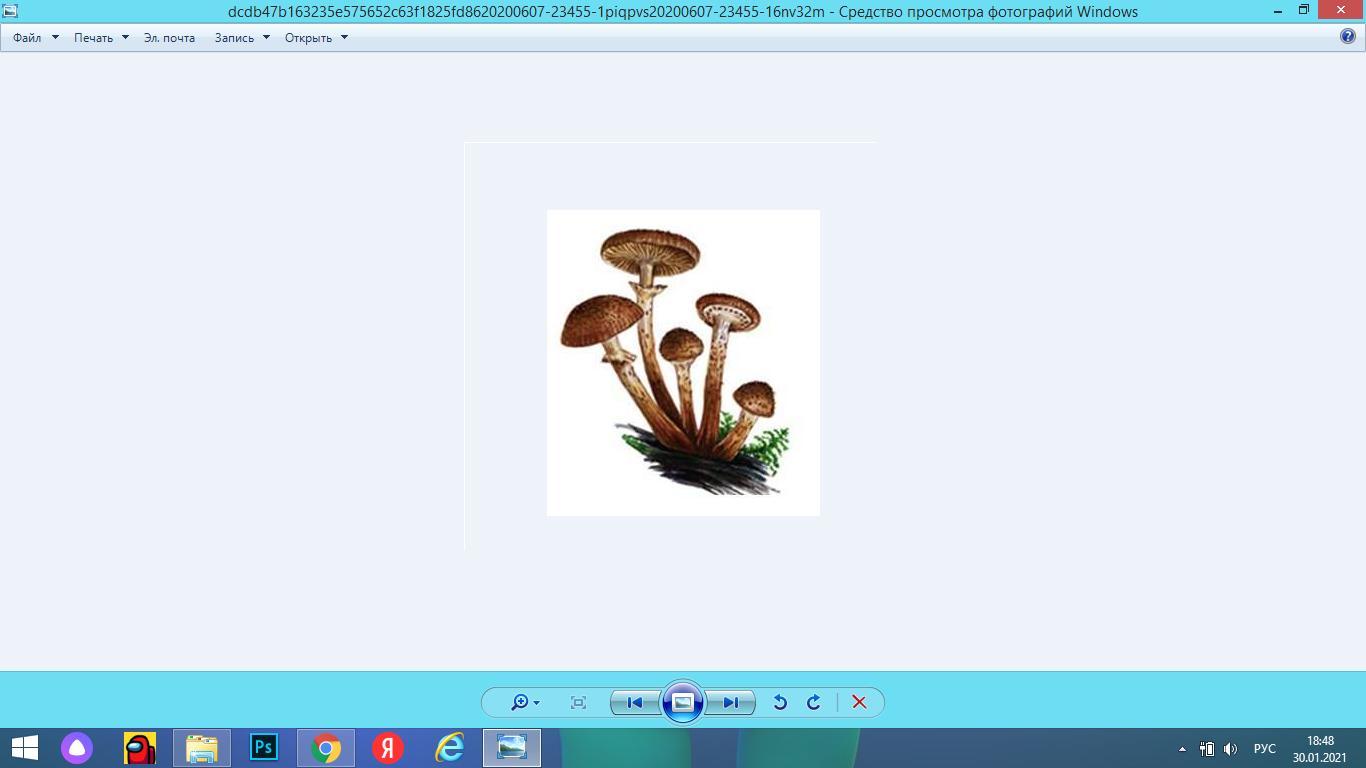
Task: Launch Internet Explorer from the taskbar
Action: [x=450, y=748]
